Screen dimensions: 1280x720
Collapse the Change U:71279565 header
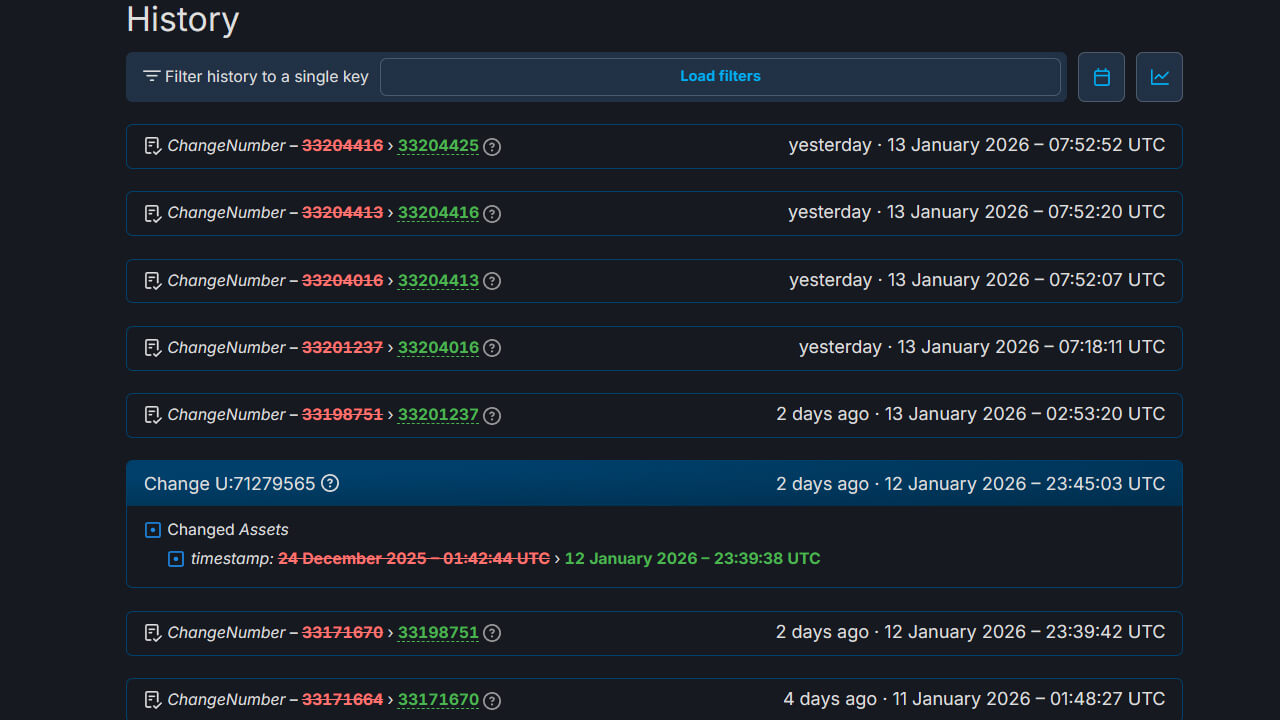(654, 484)
